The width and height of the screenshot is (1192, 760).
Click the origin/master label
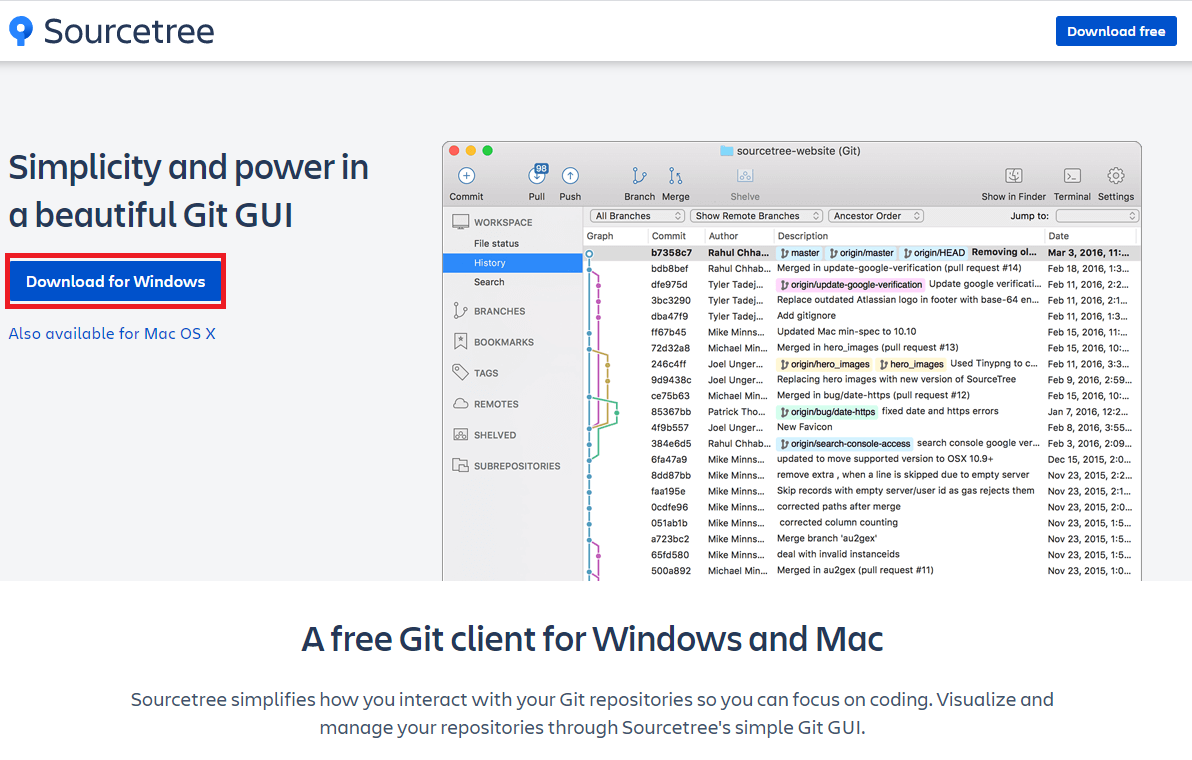pyautogui.click(x=861, y=253)
